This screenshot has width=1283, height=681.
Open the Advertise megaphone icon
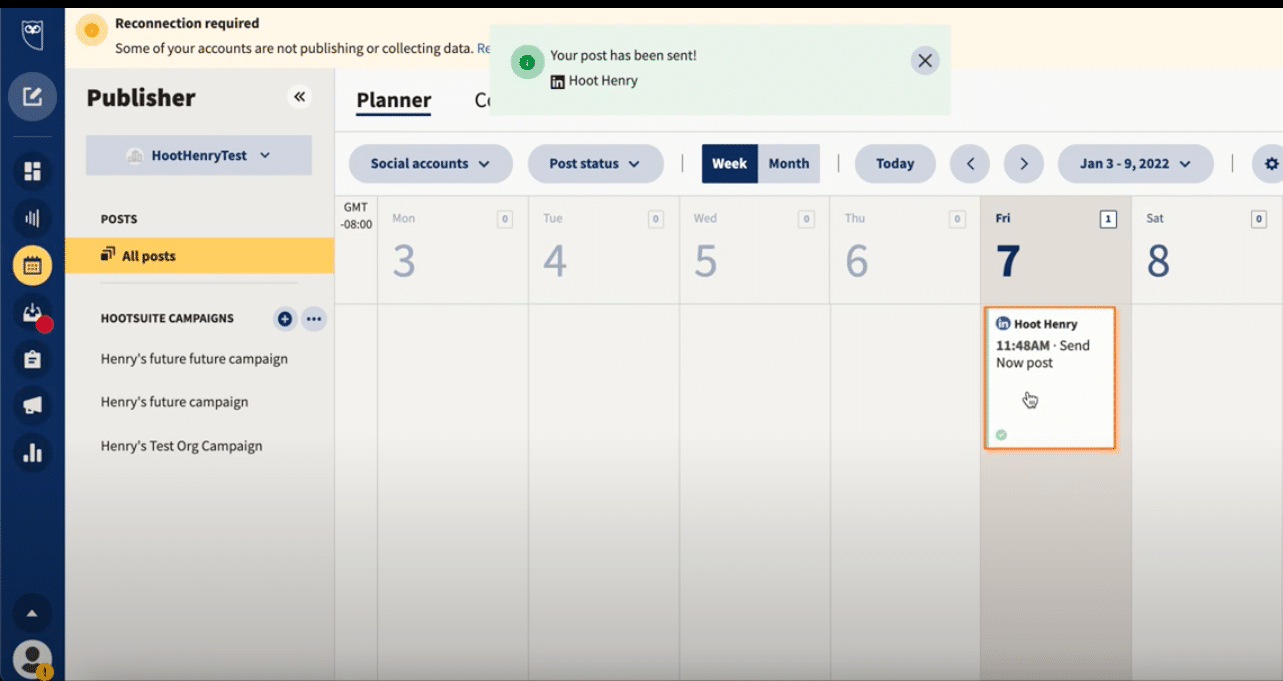click(32, 406)
